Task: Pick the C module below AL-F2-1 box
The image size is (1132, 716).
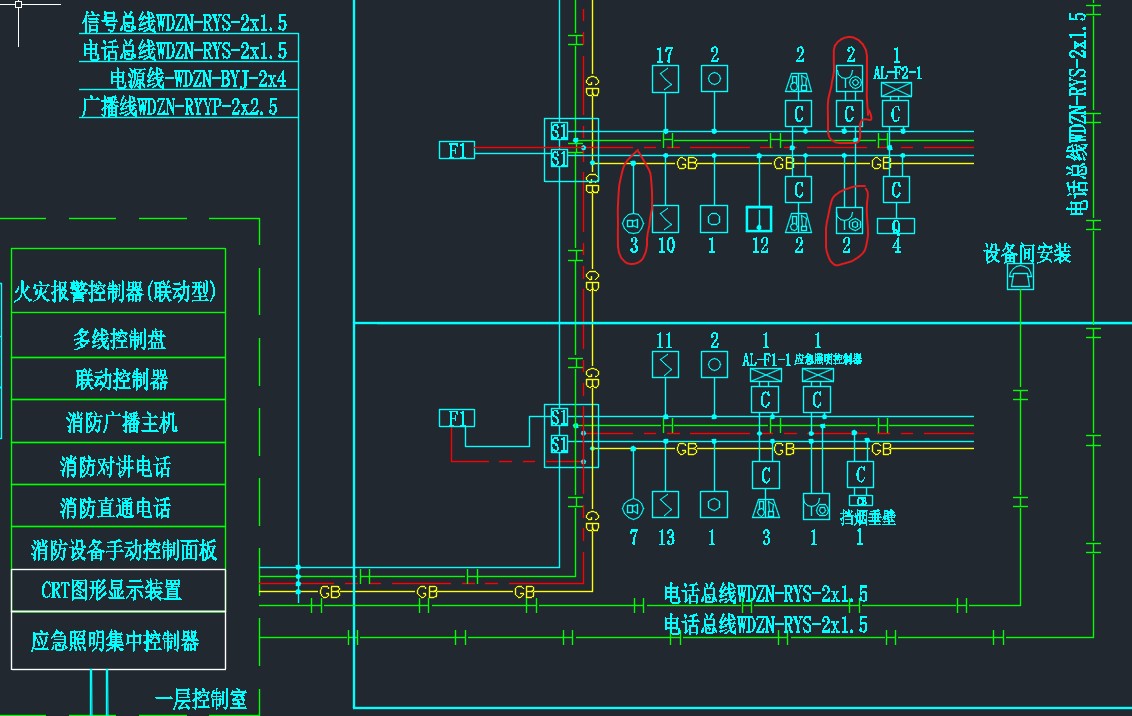Action: pos(895,114)
